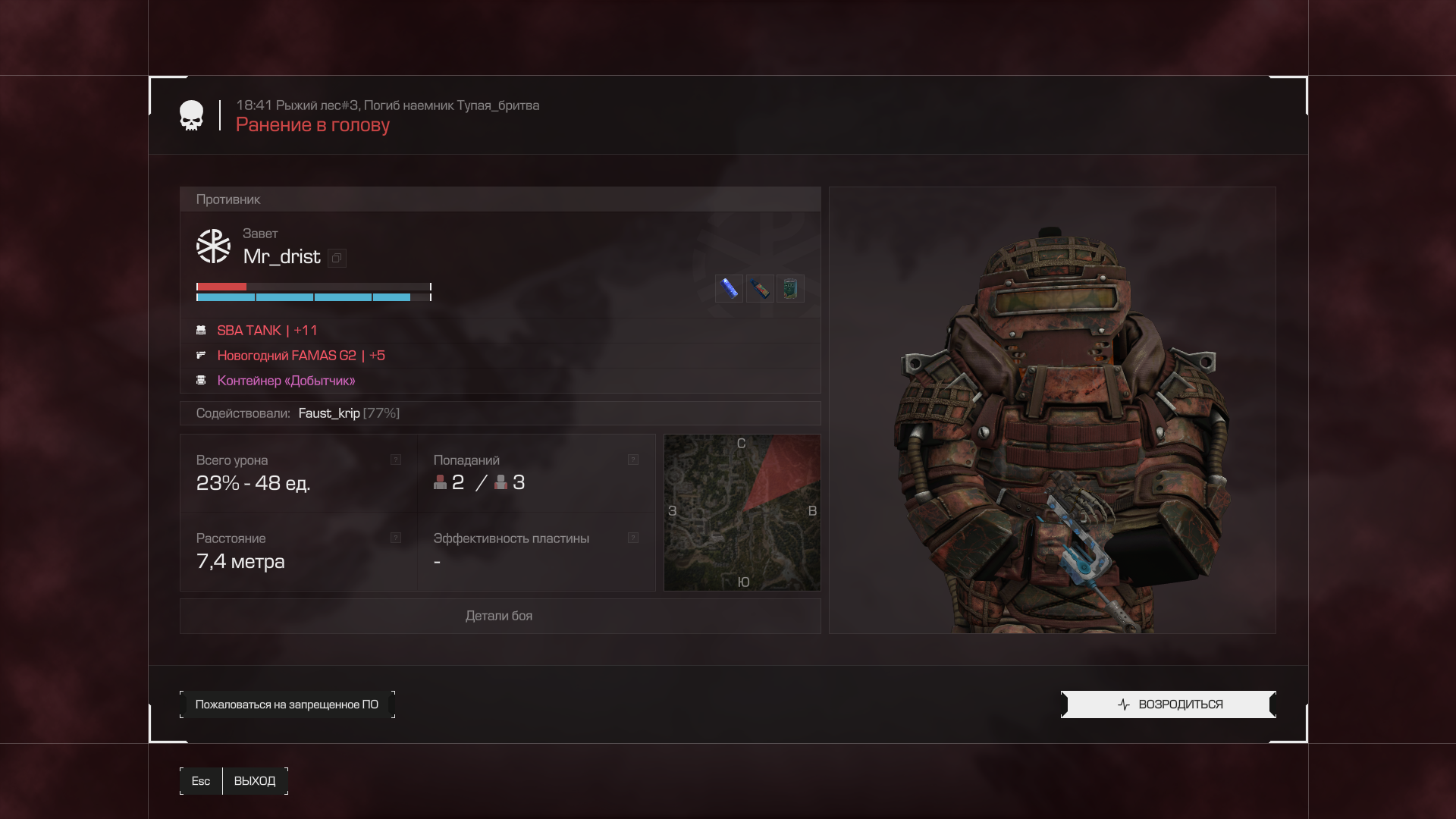Click the 18:41 Рыжий лес#3 death log line
This screenshot has height=819, width=1456.
(388, 105)
